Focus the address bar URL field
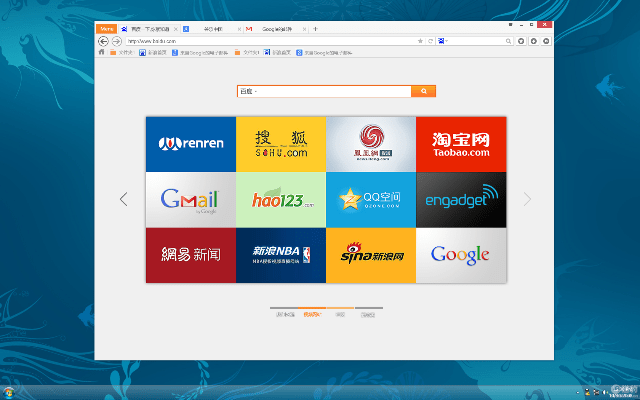The height and width of the screenshot is (400, 640). coord(269,41)
